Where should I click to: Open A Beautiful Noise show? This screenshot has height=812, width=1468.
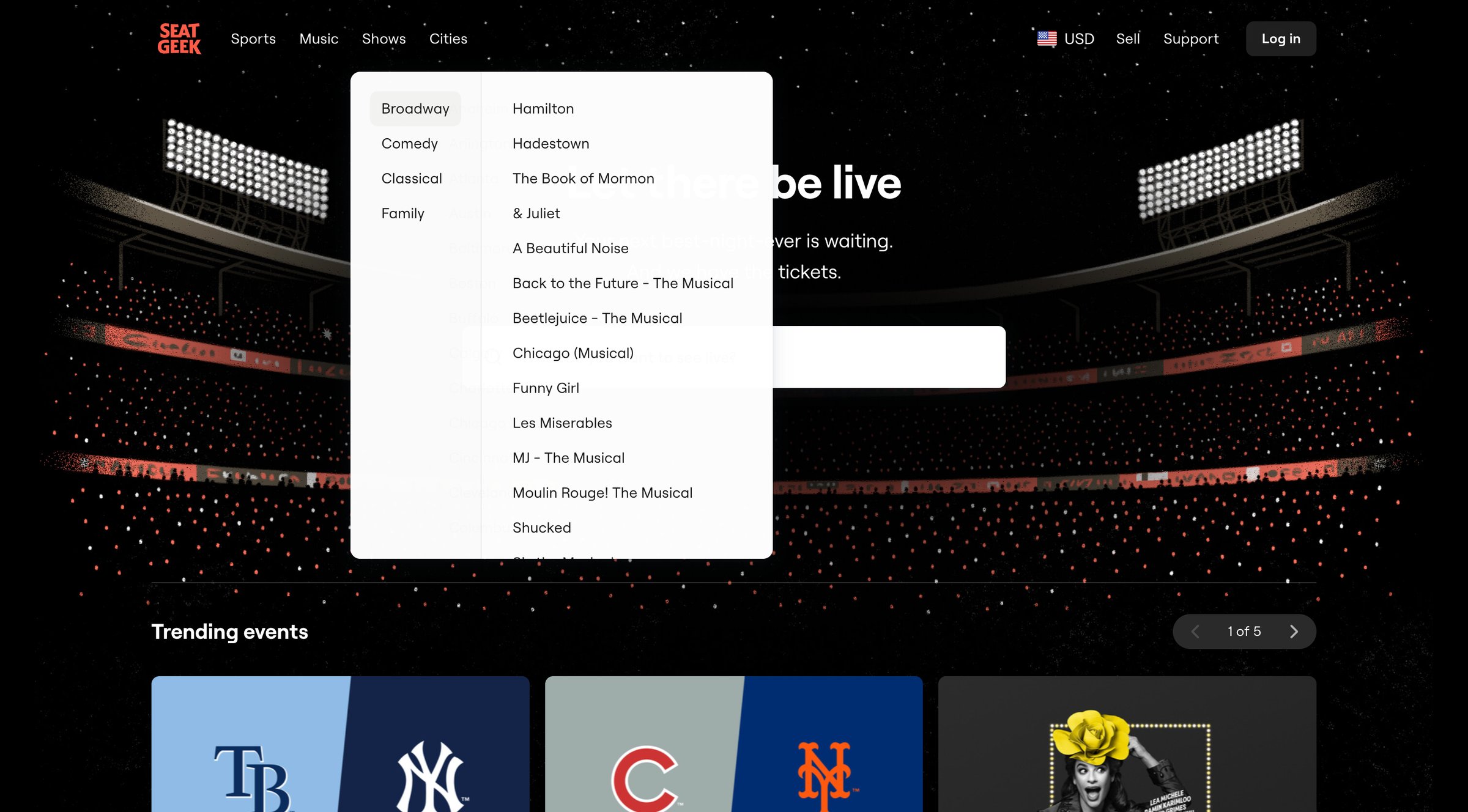tap(570, 248)
